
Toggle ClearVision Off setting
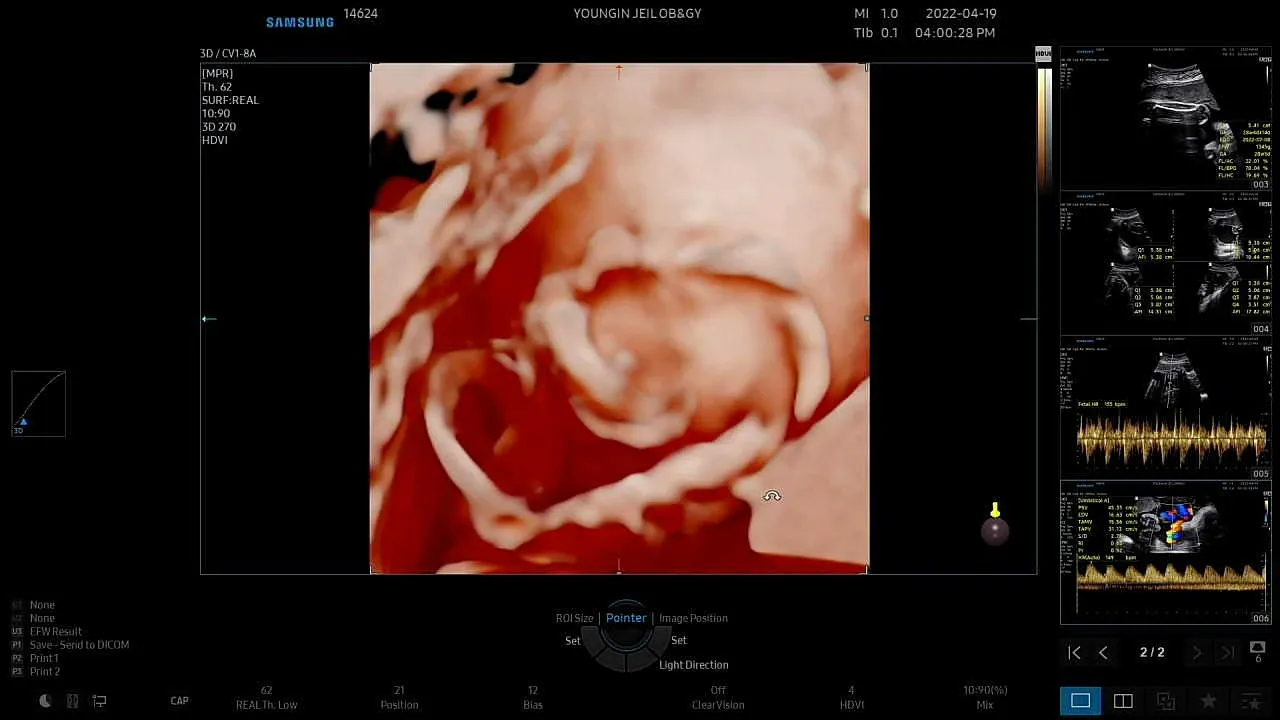coord(718,697)
